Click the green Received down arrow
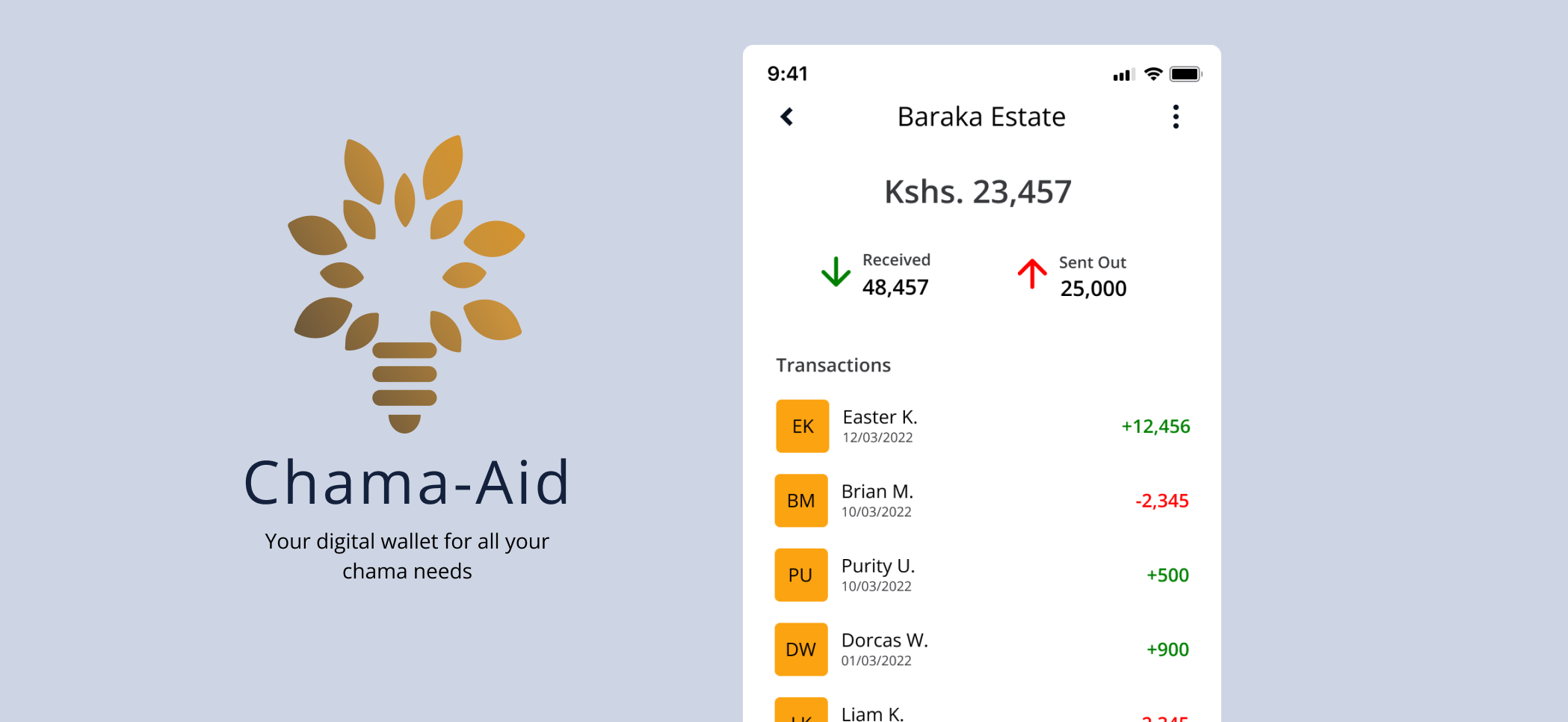Viewport: 1568px width, 722px height. pos(836,272)
